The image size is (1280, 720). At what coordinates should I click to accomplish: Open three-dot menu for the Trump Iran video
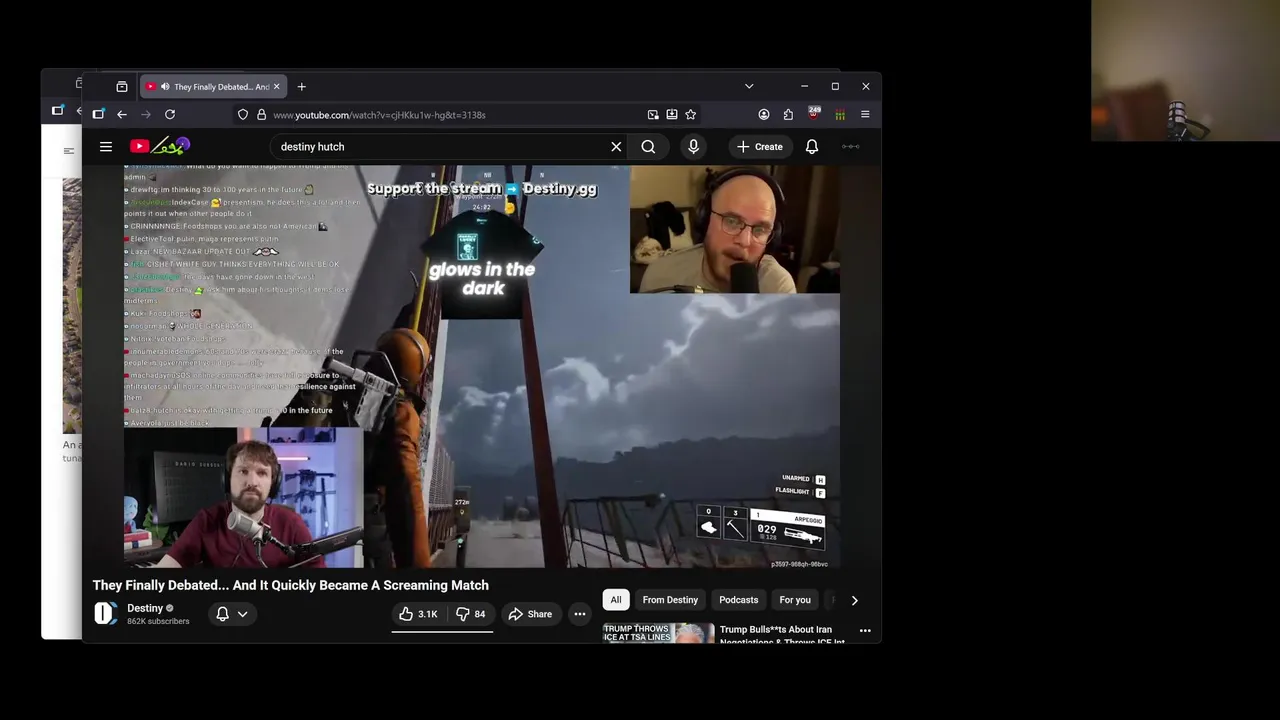(865, 631)
